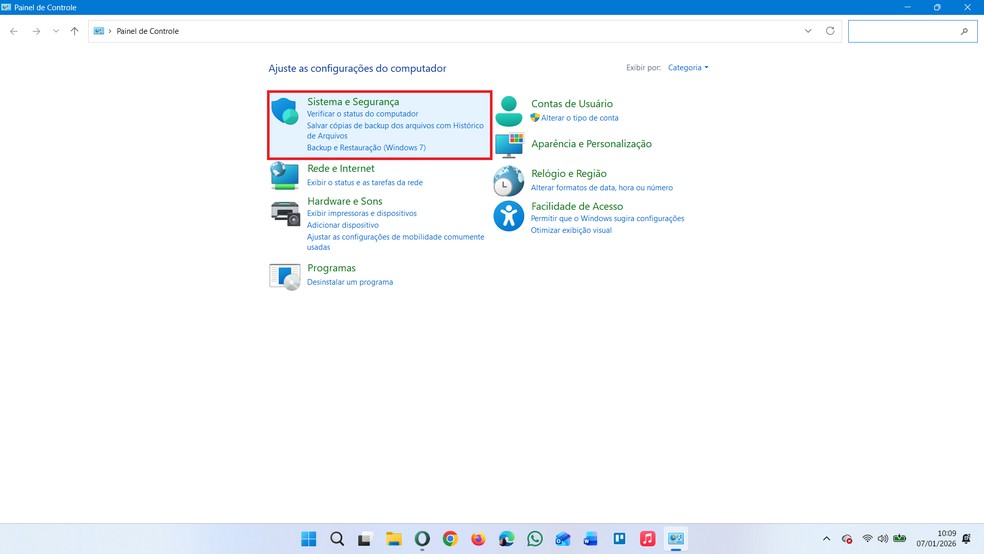Open the Windows Start menu

pos(309,539)
